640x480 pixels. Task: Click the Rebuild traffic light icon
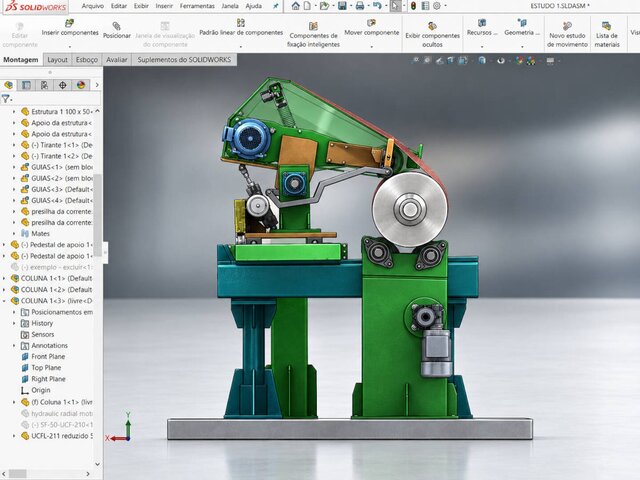[413, 6]
